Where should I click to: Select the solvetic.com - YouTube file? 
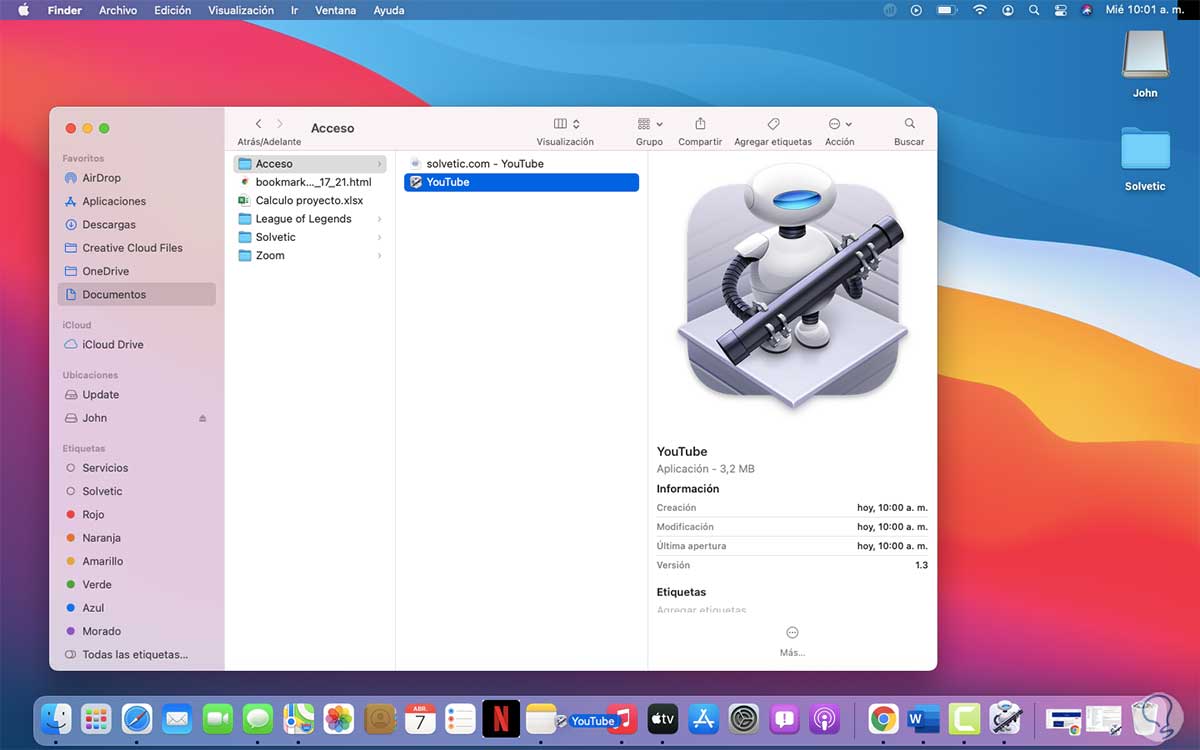click(x=521, y=164)
